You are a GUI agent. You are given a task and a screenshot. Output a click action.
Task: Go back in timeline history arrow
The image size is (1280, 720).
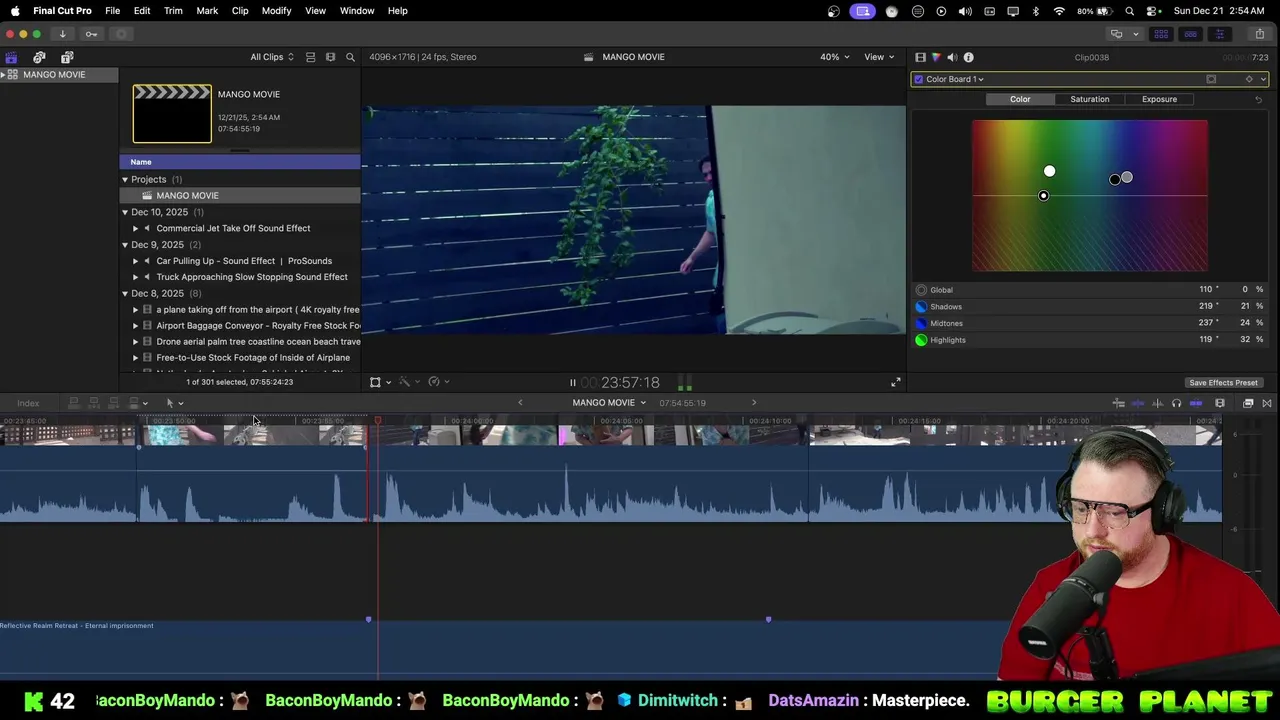point(520,403)
